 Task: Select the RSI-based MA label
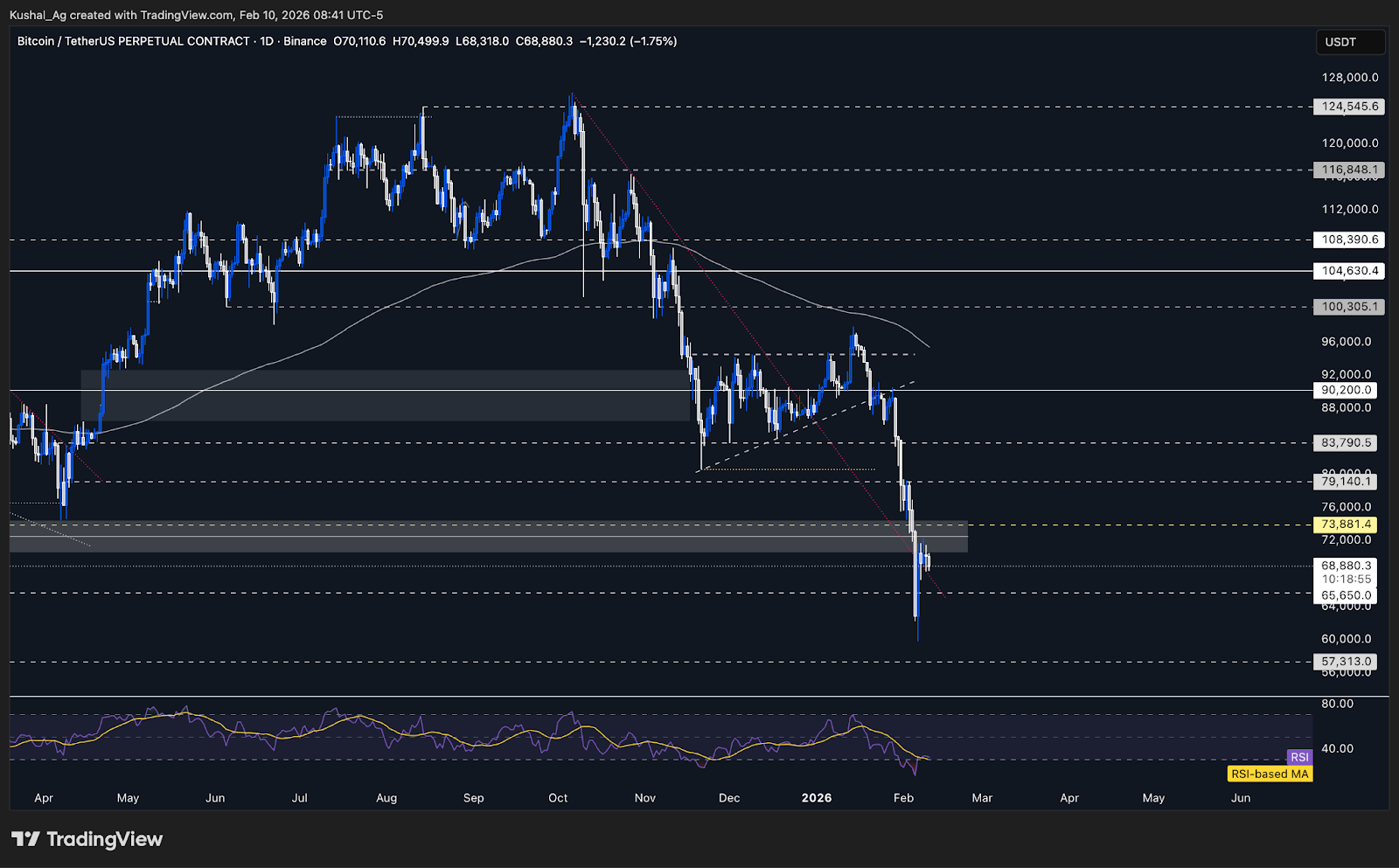coord(1270,774)
